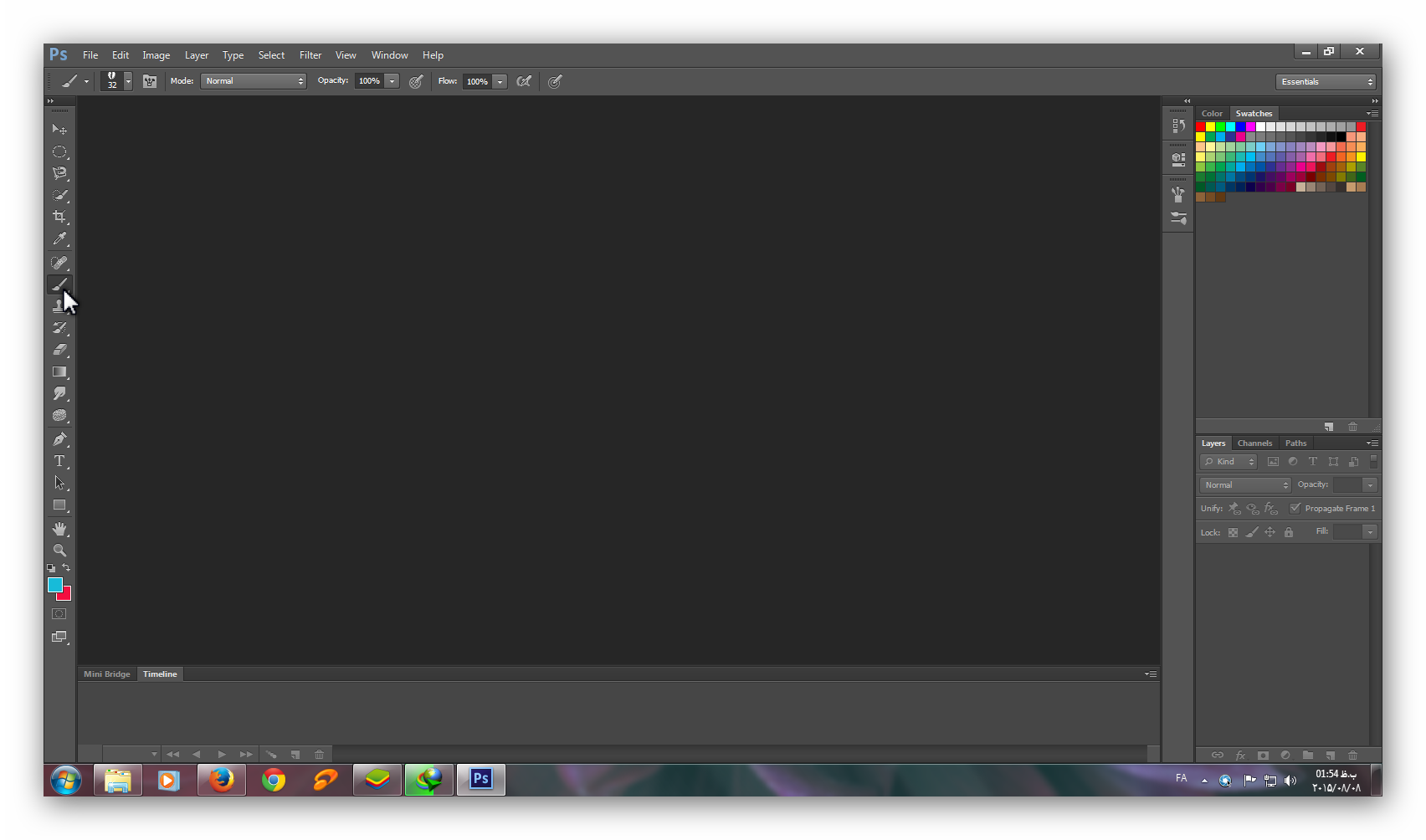Open the Brush panel icon below presets

pos(1178,218)
